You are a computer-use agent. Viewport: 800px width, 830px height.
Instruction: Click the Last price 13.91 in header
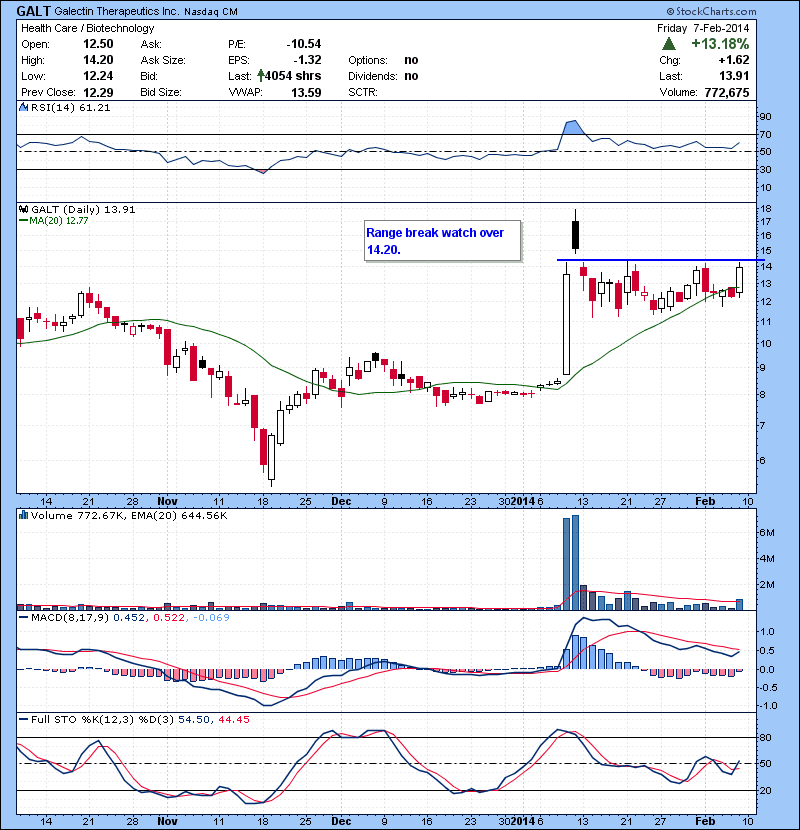[734, 76]
